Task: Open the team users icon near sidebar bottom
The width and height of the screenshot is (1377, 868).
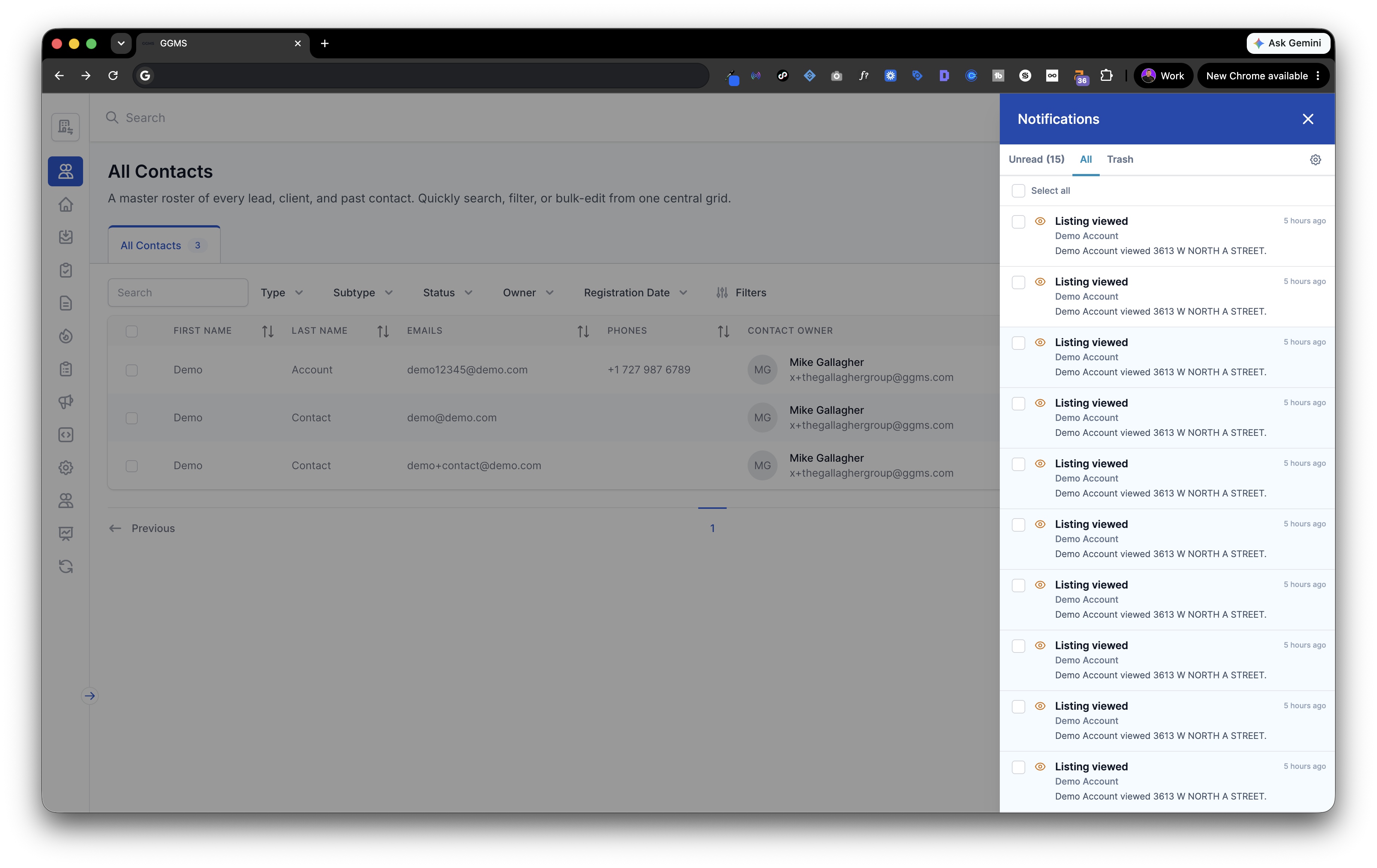Action: pyautogui.click(x=66, y=501)
